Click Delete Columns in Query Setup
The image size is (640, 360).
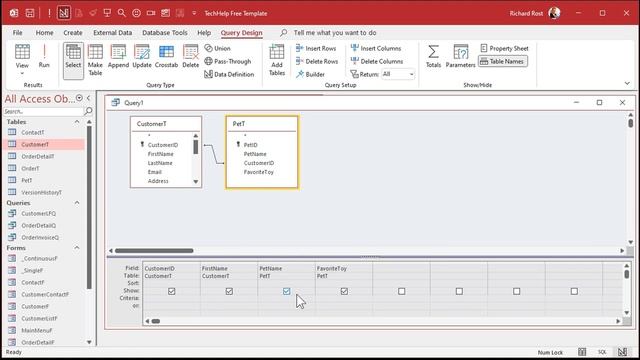(377, 61)
